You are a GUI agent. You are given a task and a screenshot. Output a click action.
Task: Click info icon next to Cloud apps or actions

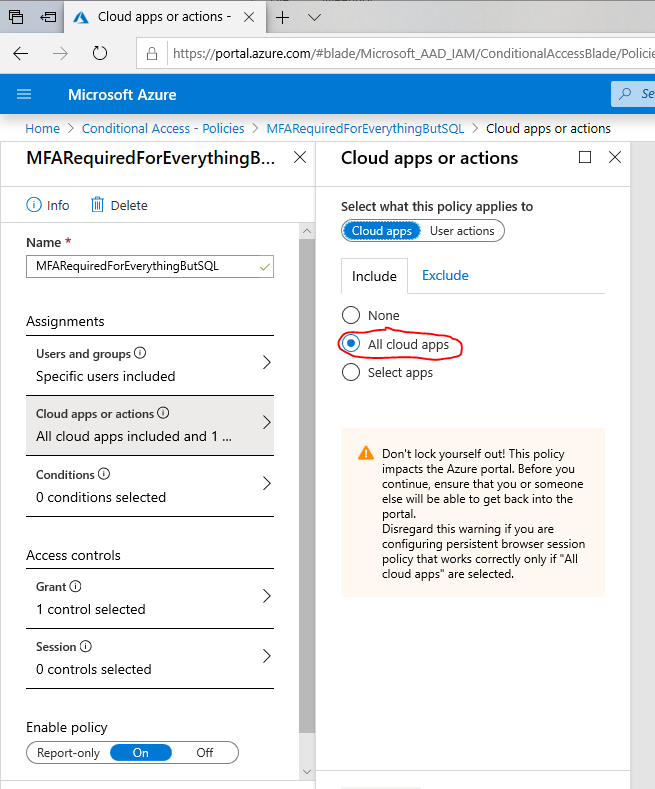pyautogui.click(x=163, y=413)
